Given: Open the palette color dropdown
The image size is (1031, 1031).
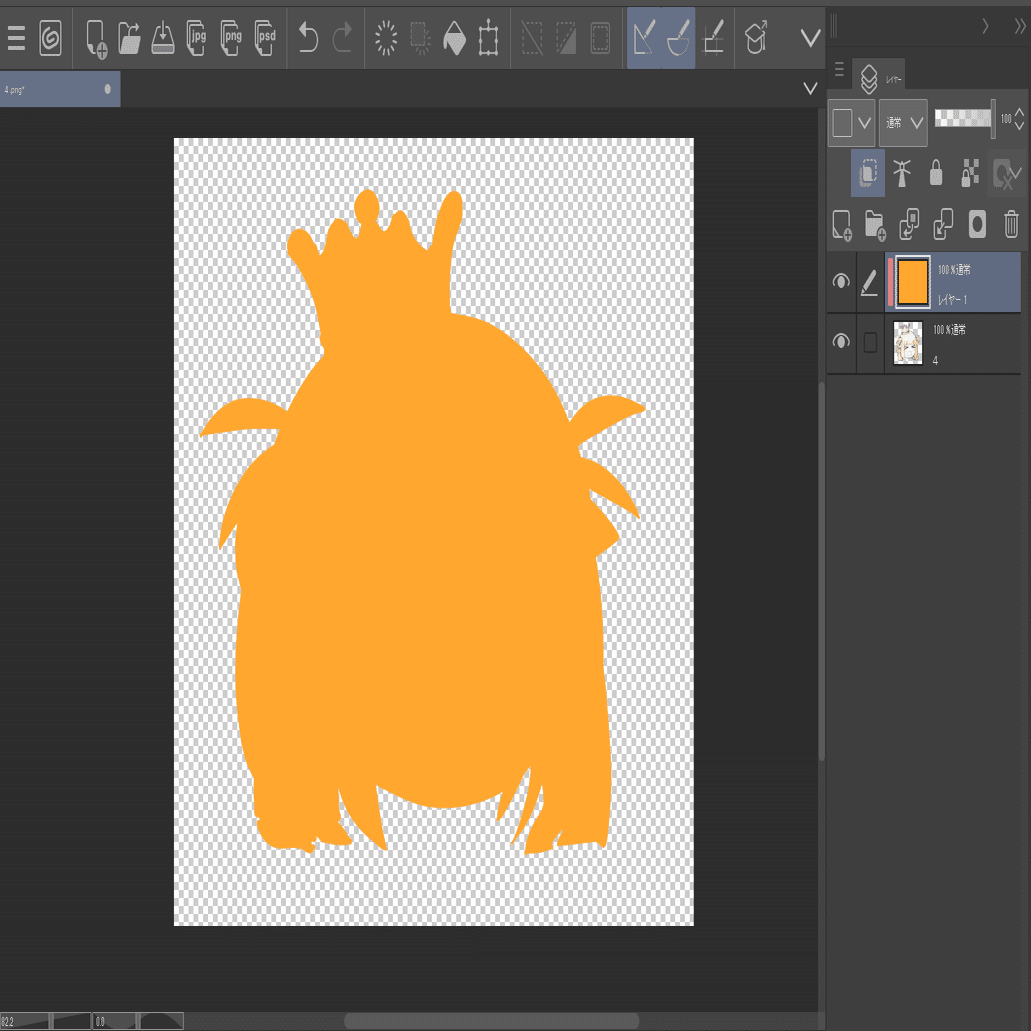Looking at the screenshot, I should (851, 122).
